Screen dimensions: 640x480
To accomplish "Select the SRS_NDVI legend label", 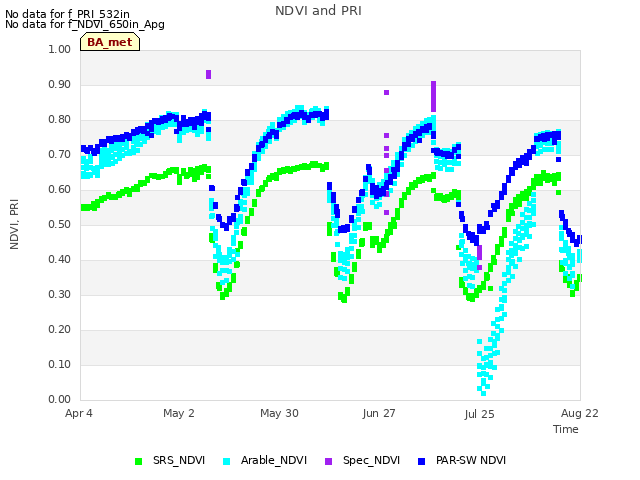I will (x=179, y=460).
